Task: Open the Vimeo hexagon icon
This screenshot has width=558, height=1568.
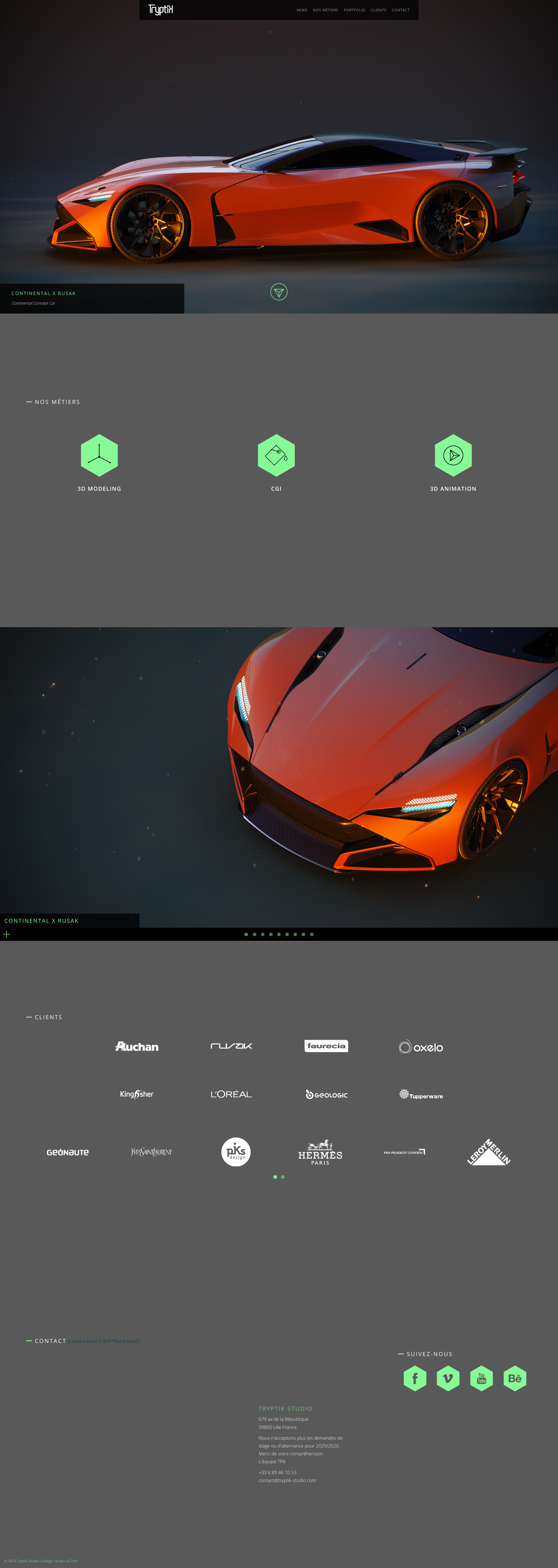Action: point(448,1378)
